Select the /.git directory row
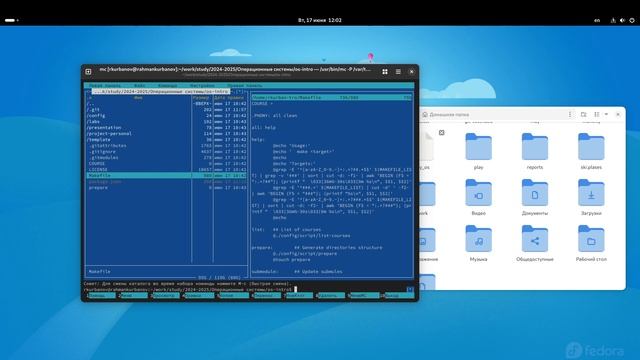Screen dimensions: 640x360 167,109
